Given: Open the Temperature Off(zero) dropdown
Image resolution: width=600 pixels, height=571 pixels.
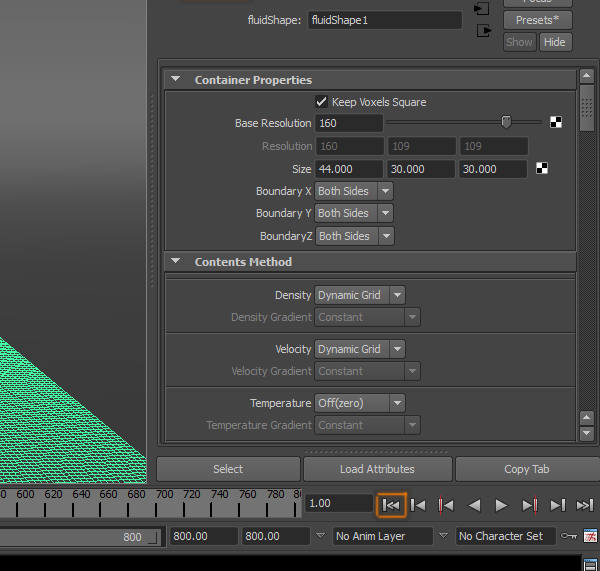Looking at the screenshot, I should (360, 403).
